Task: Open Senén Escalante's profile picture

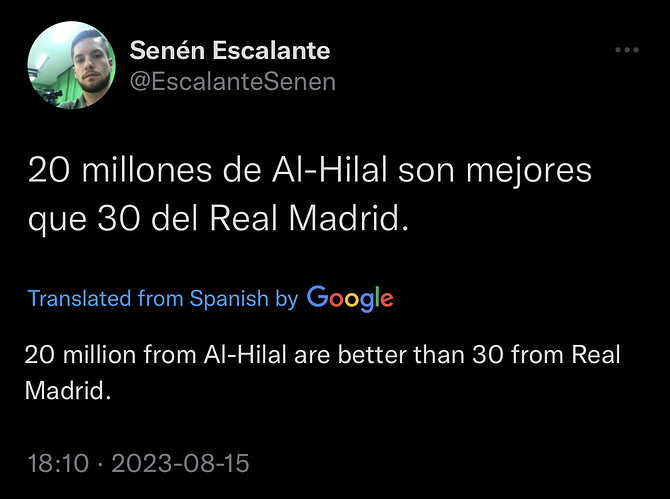Action: (x=73, y=65)
